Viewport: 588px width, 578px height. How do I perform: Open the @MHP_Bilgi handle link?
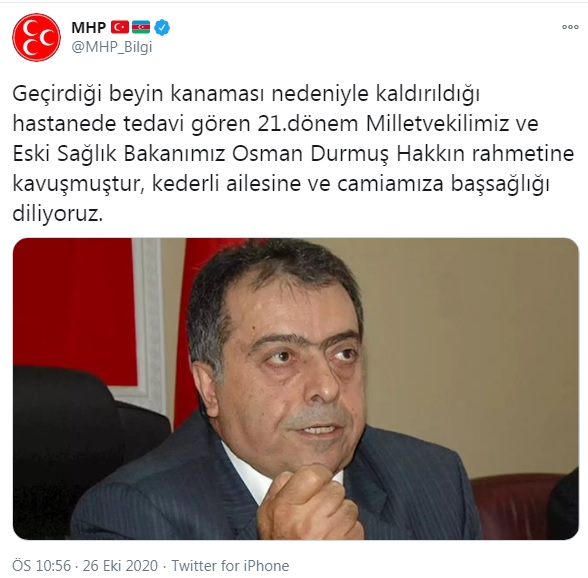click(112, 47)
